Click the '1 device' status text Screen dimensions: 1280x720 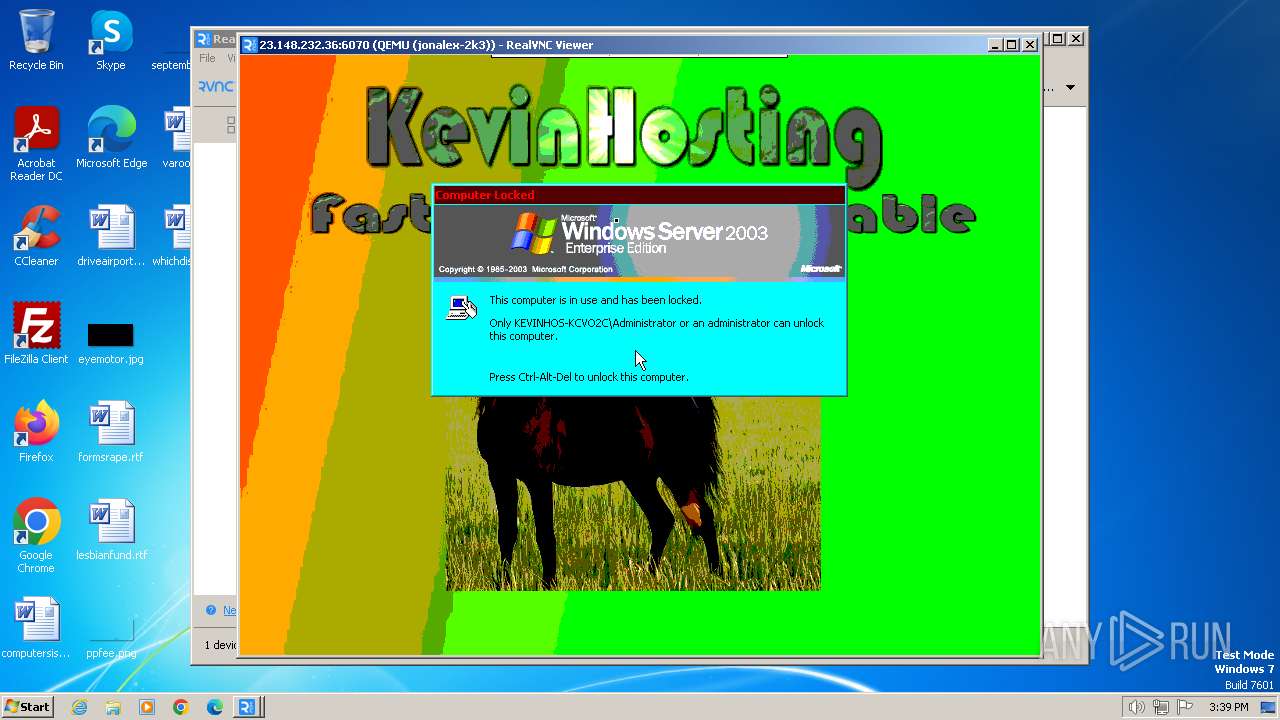[220, 645]
